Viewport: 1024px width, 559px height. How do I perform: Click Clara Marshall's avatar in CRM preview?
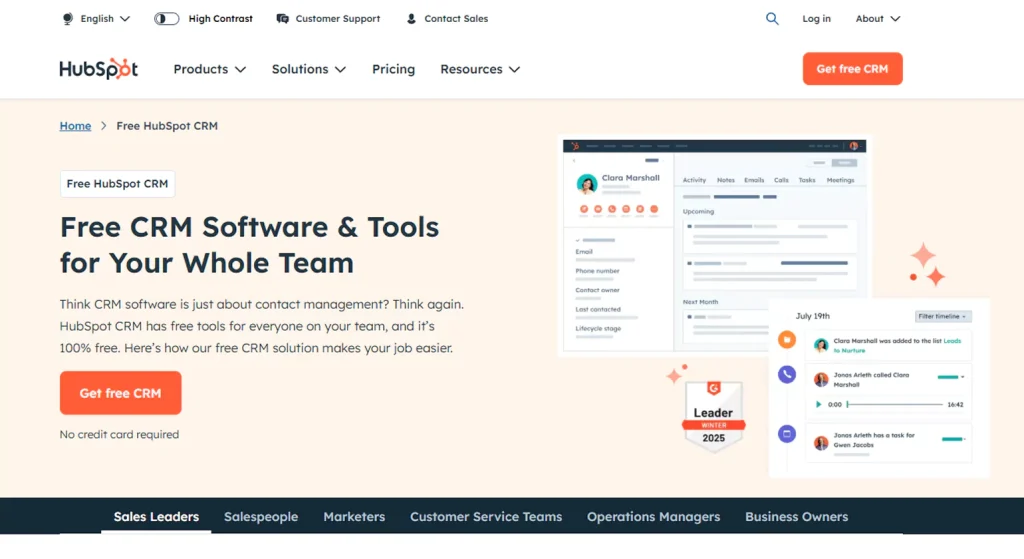click(586, 184)
